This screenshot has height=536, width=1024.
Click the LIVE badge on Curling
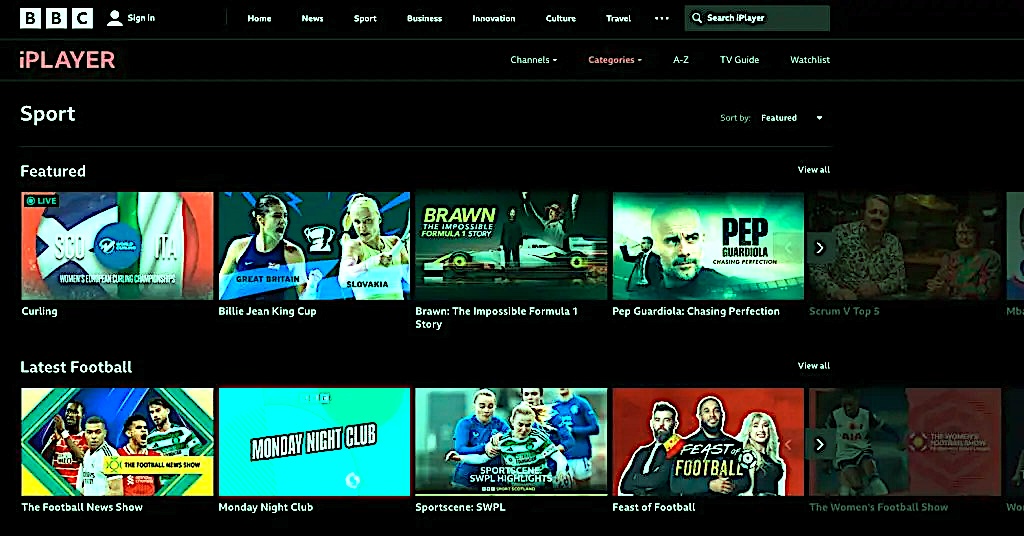pyautogui.click(x=41, y=200)
